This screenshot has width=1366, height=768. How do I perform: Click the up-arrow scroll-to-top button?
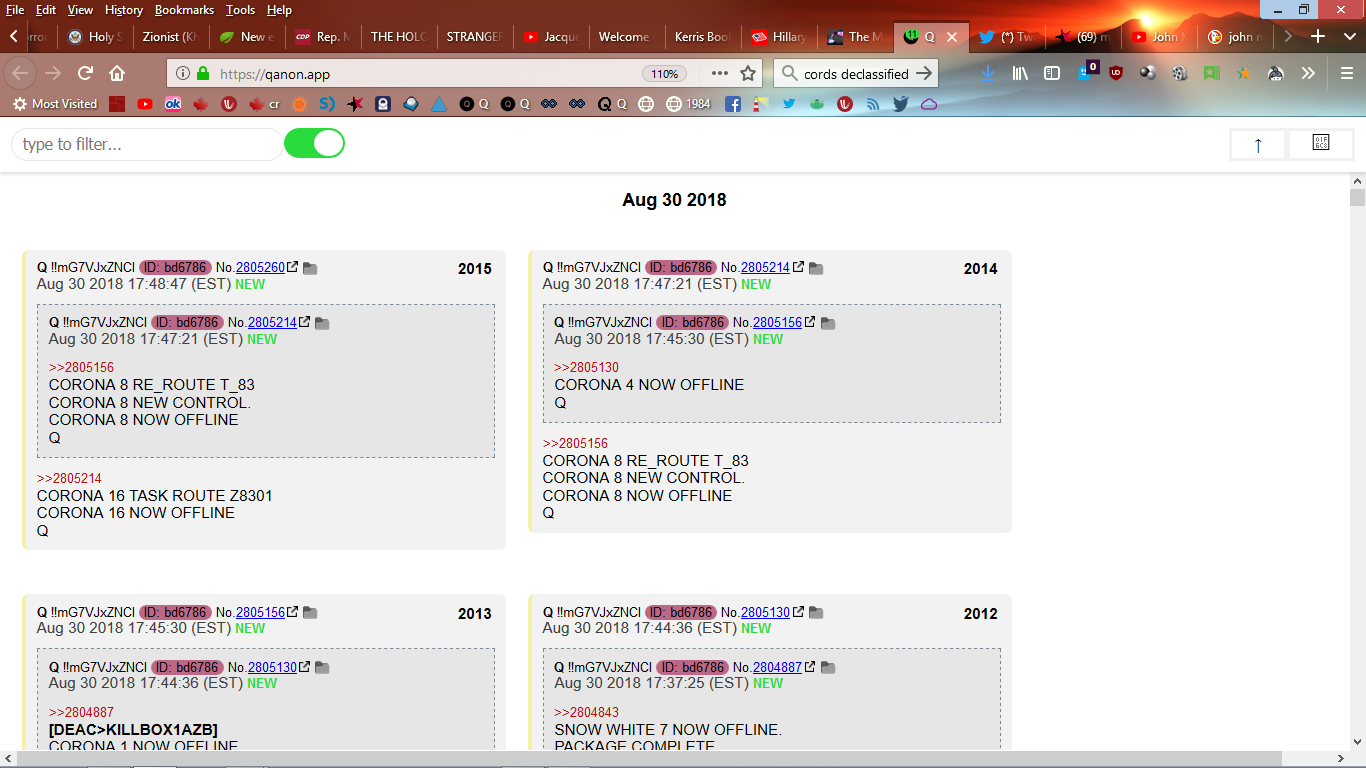click(x=1258, y=145)
